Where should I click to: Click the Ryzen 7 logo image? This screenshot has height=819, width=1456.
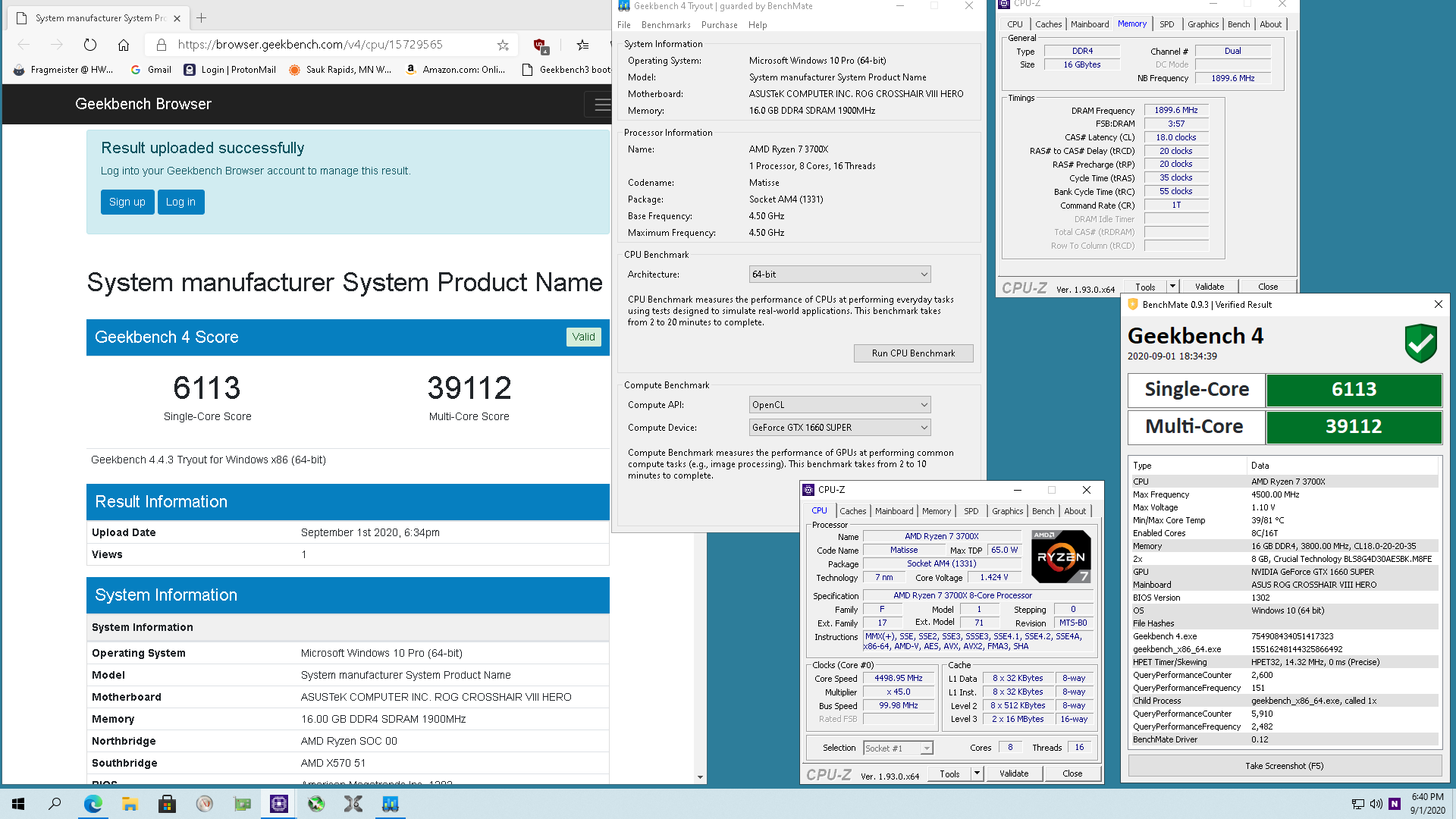[x=1061, y=556]
